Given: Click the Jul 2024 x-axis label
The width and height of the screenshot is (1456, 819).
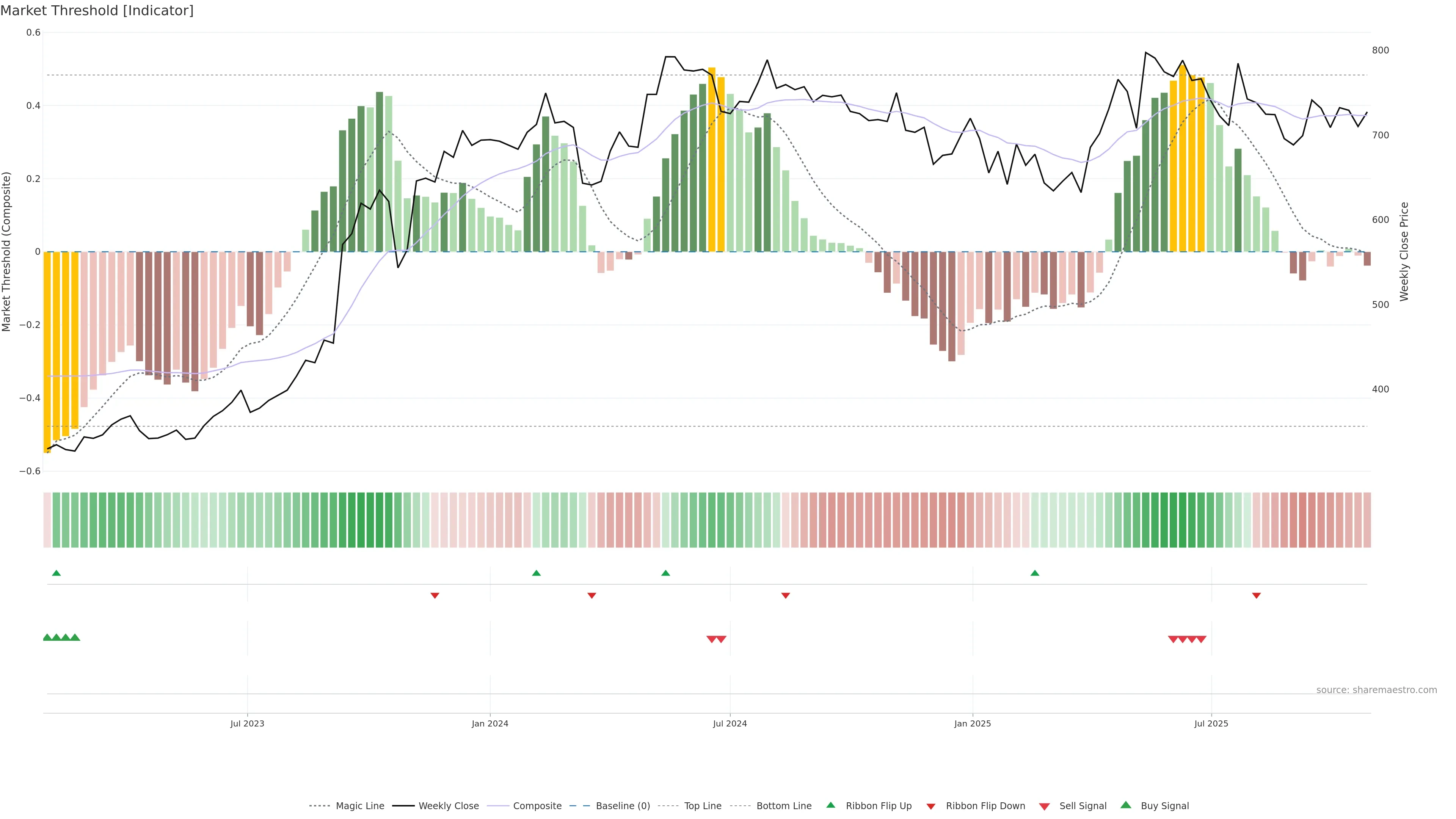Looking at the screenshot, I should coord(730,723).
